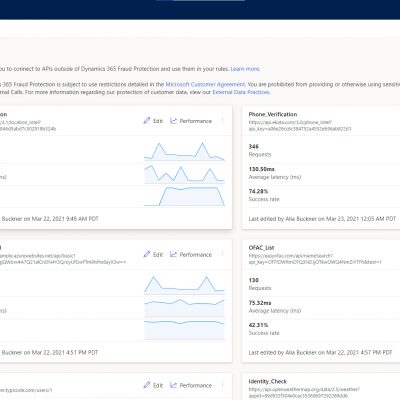Click the latency sparkline in the location_intel card
This screenshot has width=400, height=400.
pos(184,174)
